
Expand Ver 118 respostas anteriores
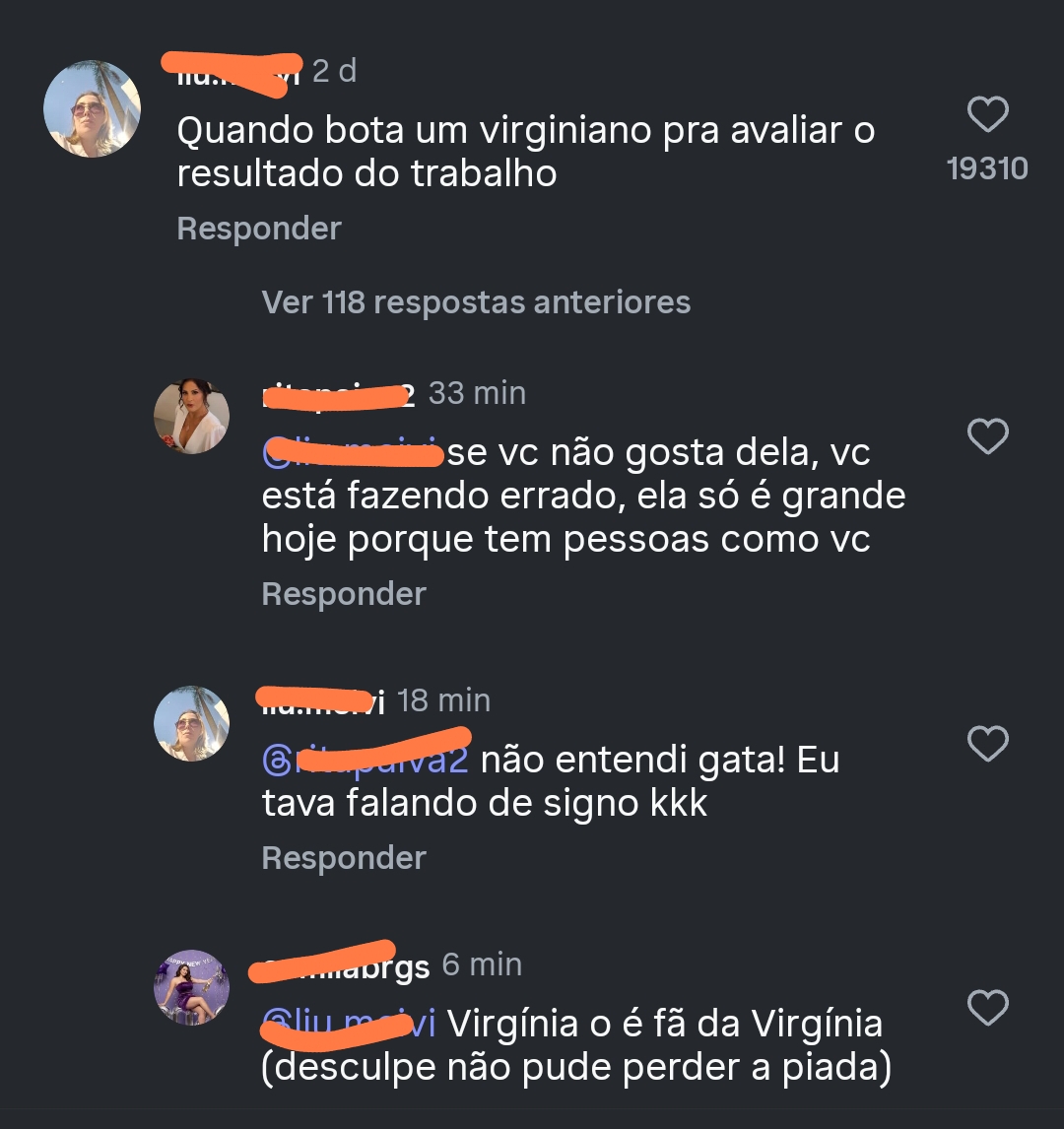pos(476,302)
